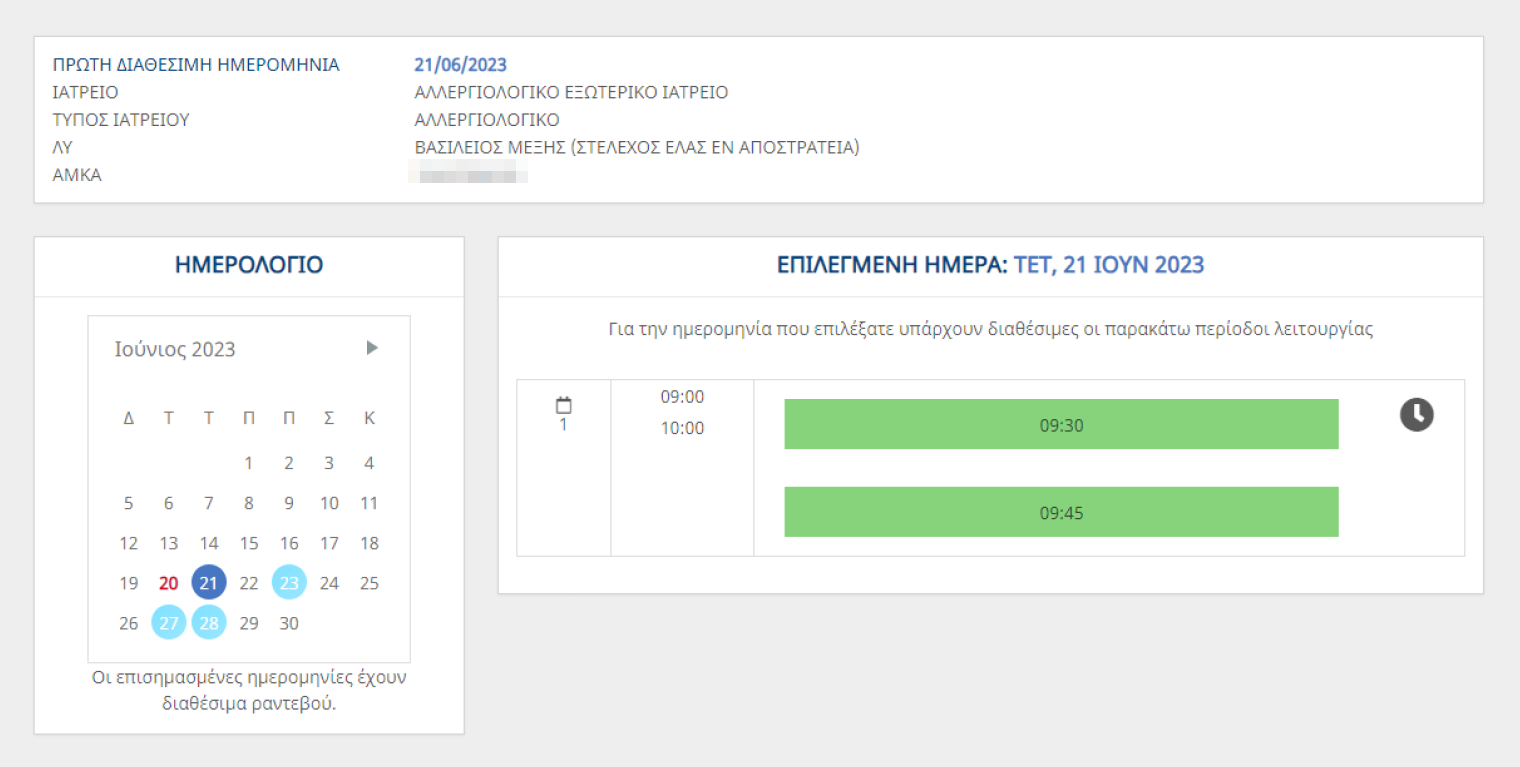Click the highlighted dates note under calendar
Screen dimensions: 1520x767
click(249, 690)
